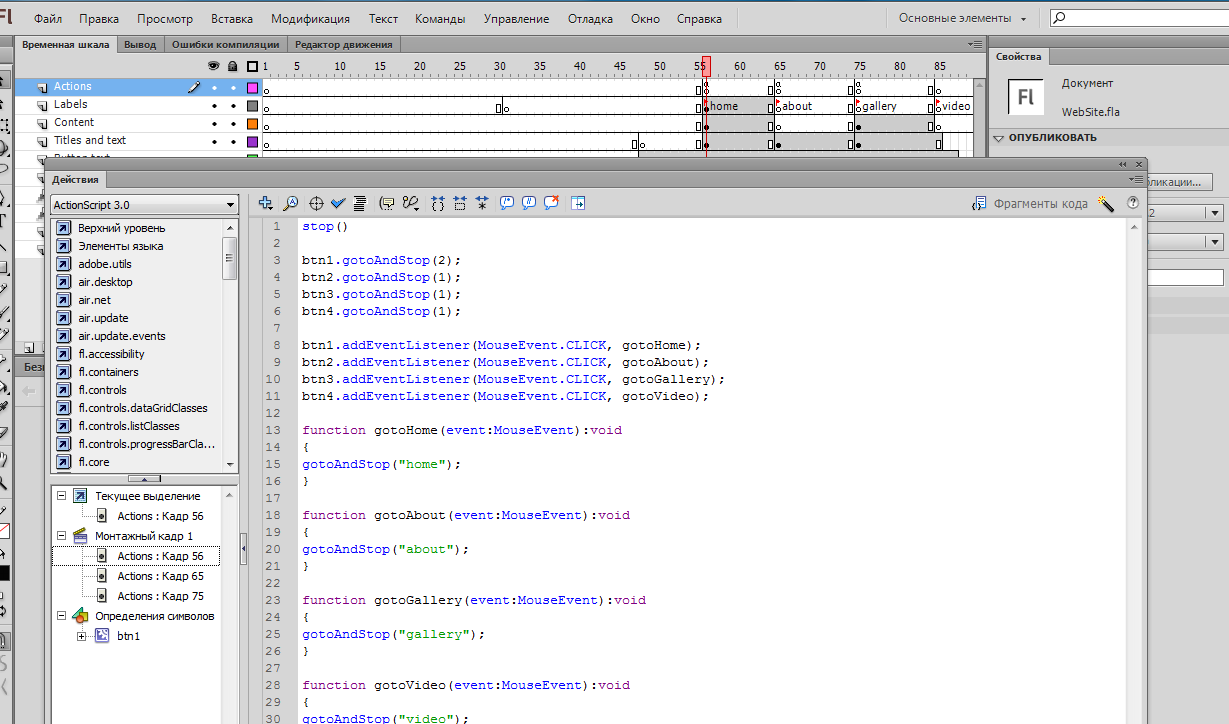Collapse selection in script editor
The height and width of the screenshot is (724, 1229).
pos(460,203)
